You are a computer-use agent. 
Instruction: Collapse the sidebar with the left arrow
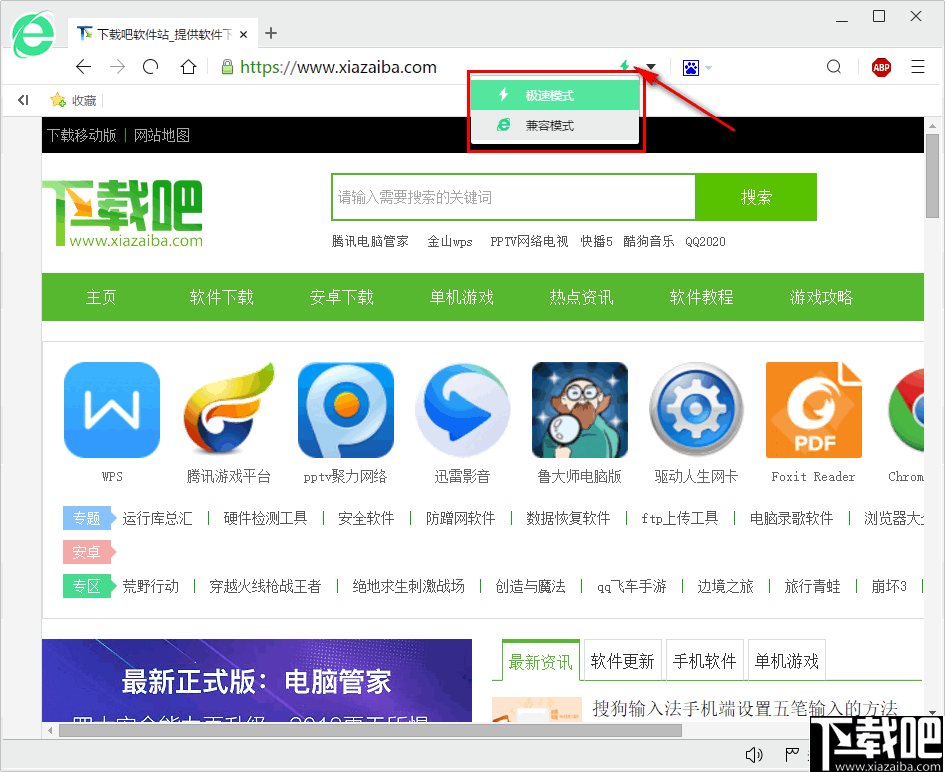click(22, 99)
